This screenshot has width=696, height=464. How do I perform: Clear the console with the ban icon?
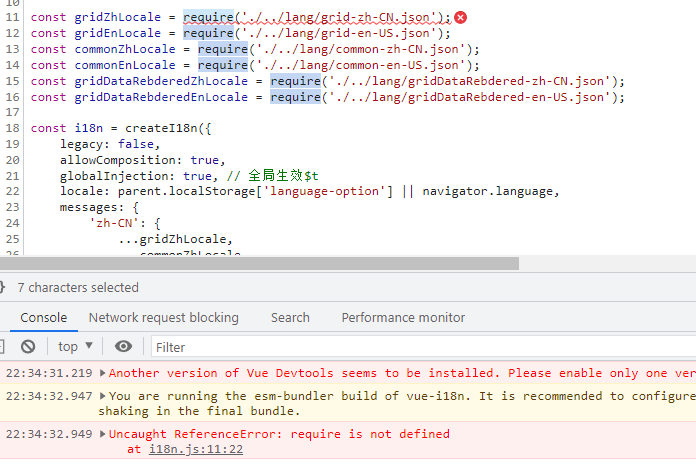[x=28, y=346]
